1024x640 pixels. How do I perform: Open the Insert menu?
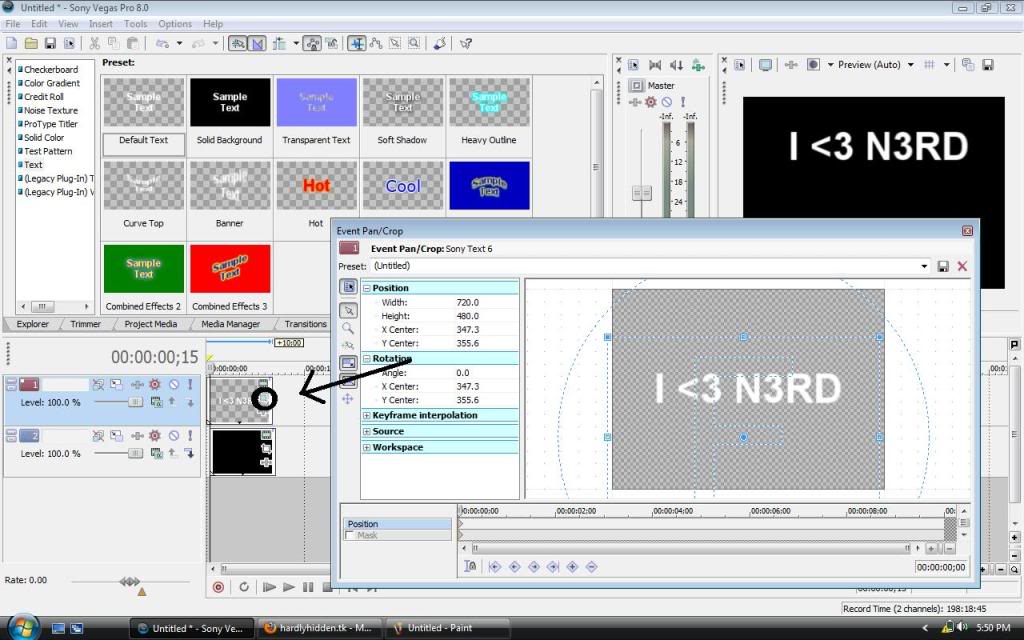[x=101, y=24]
